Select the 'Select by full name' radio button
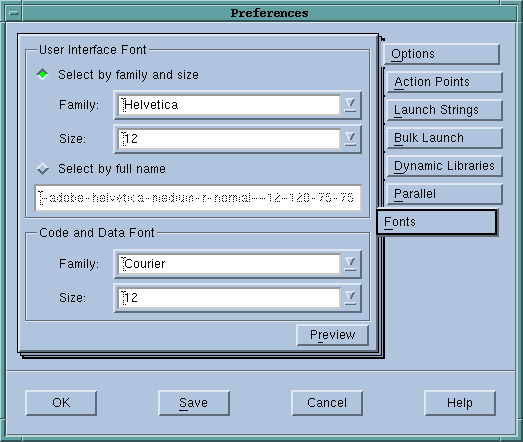The width and height of the screenshot is (523, 442). [x=43, y=168]
